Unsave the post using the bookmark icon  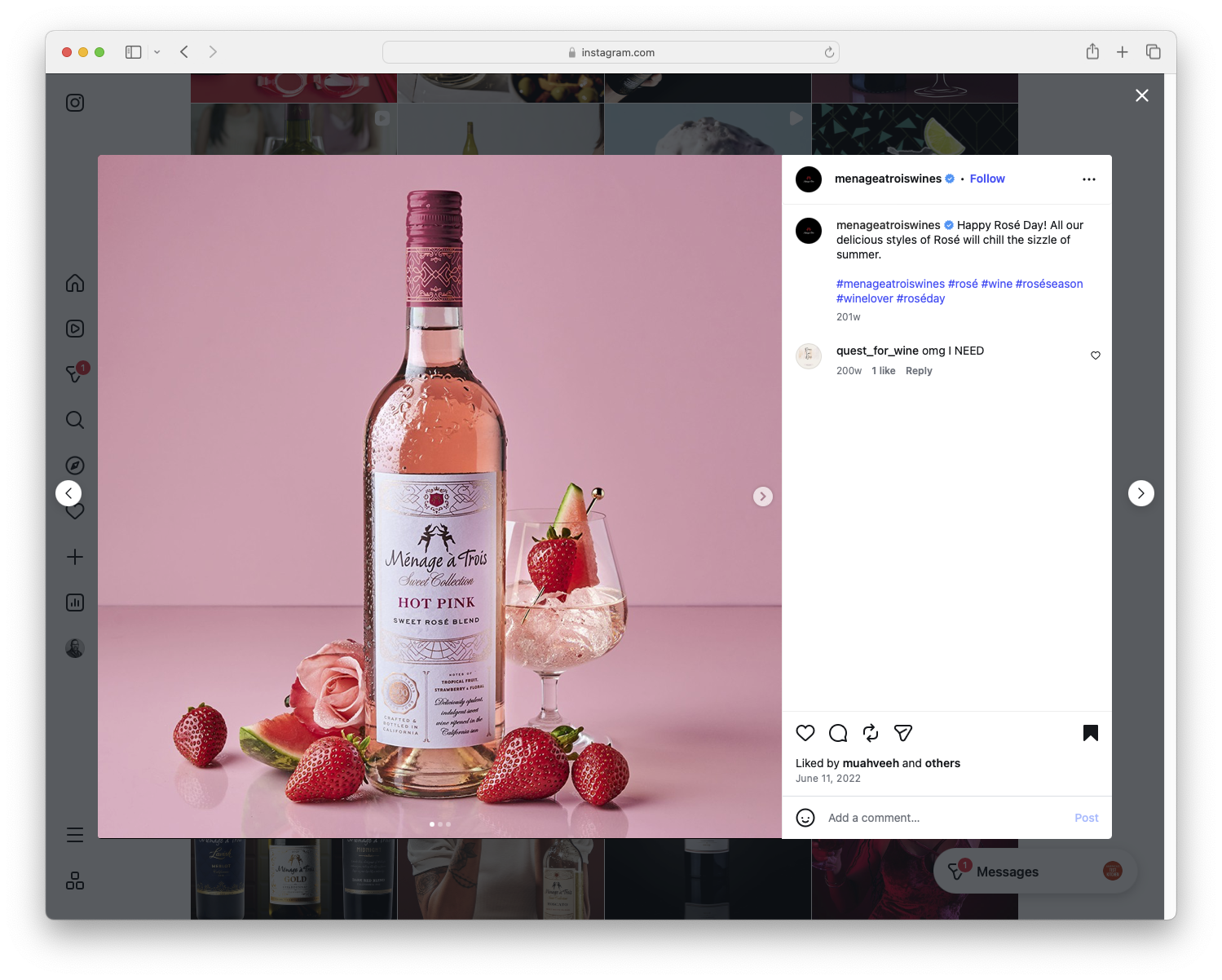pos(1090,733)
